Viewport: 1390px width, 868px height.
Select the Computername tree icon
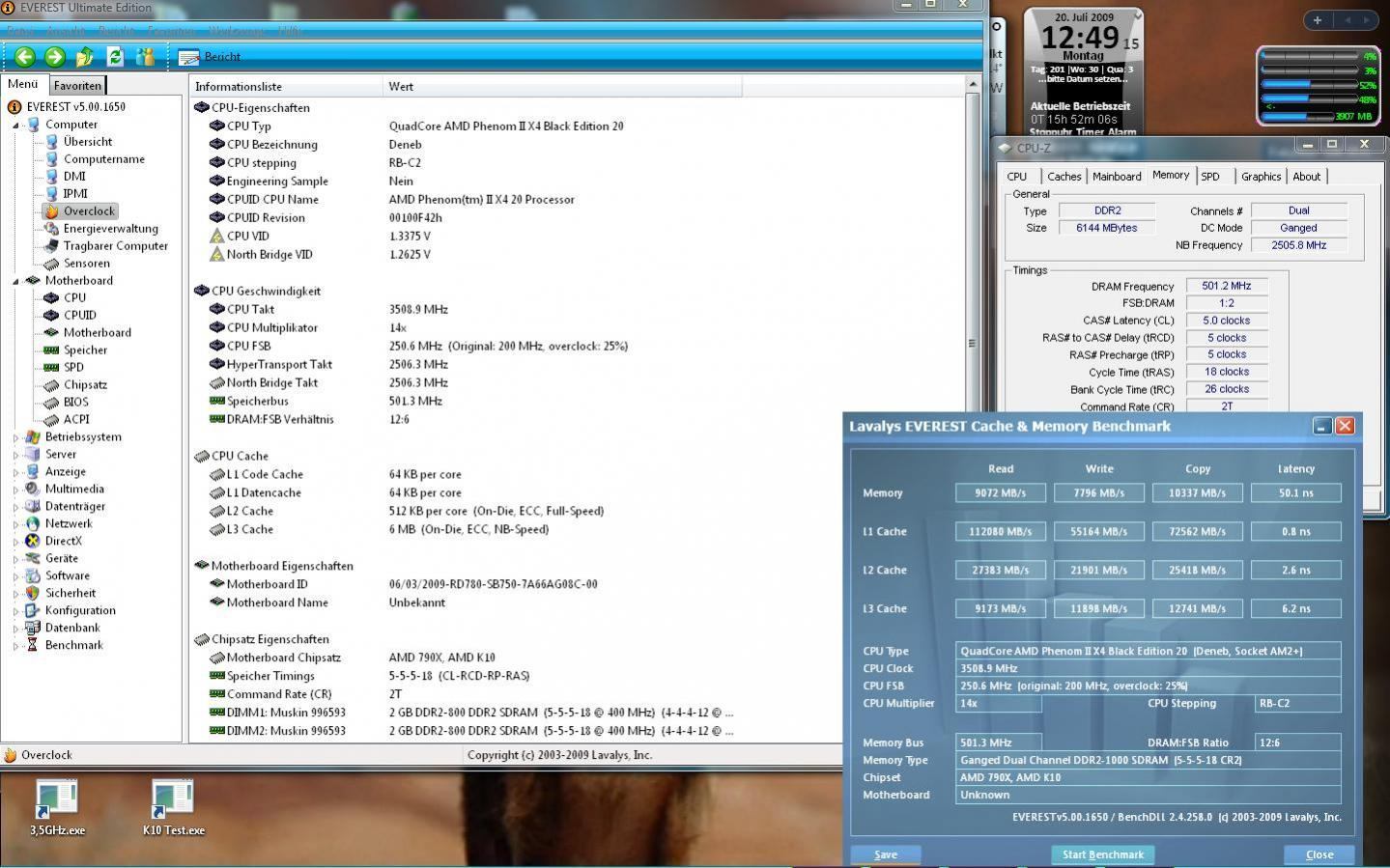51,159
